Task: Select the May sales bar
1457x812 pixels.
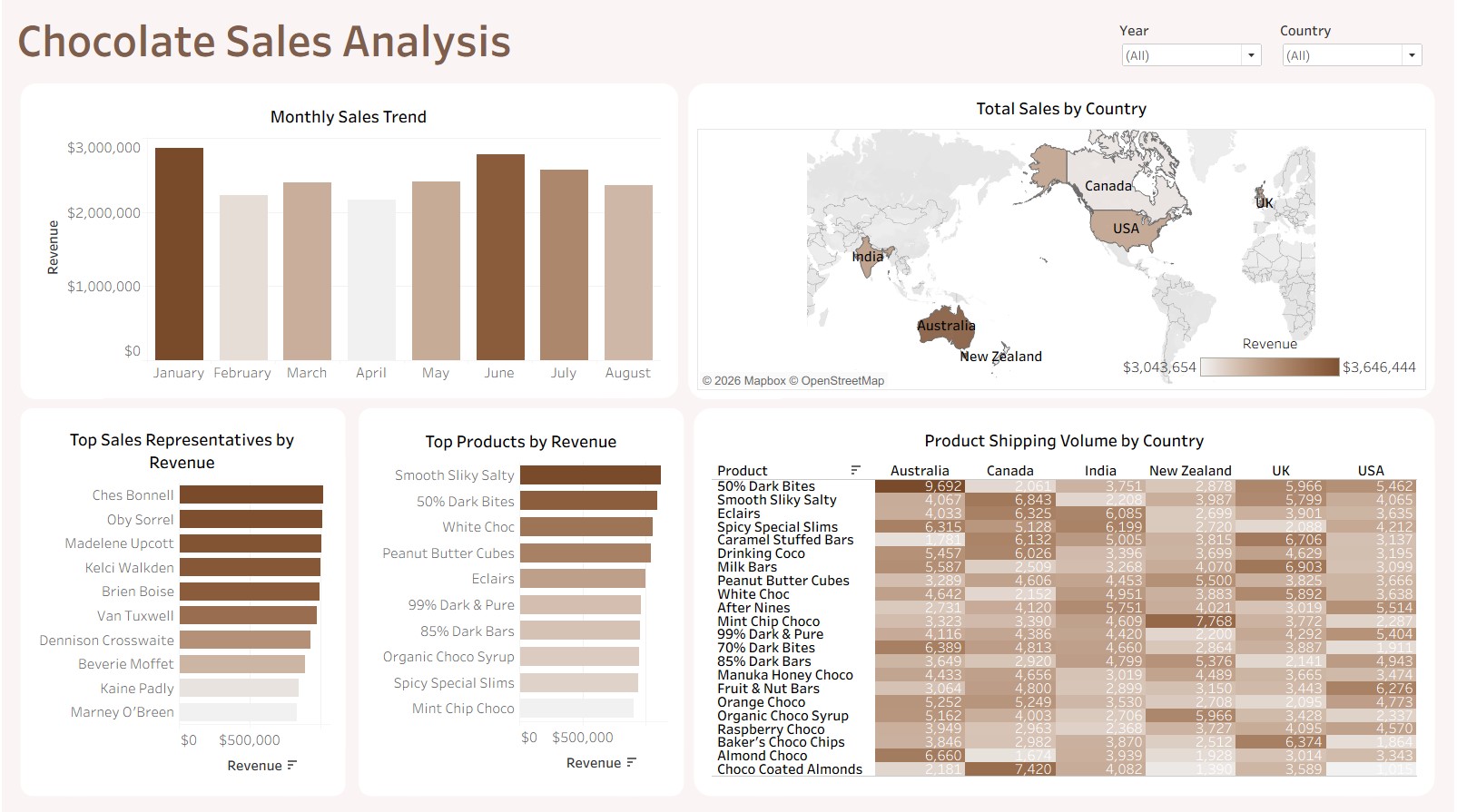Action: 436,270
